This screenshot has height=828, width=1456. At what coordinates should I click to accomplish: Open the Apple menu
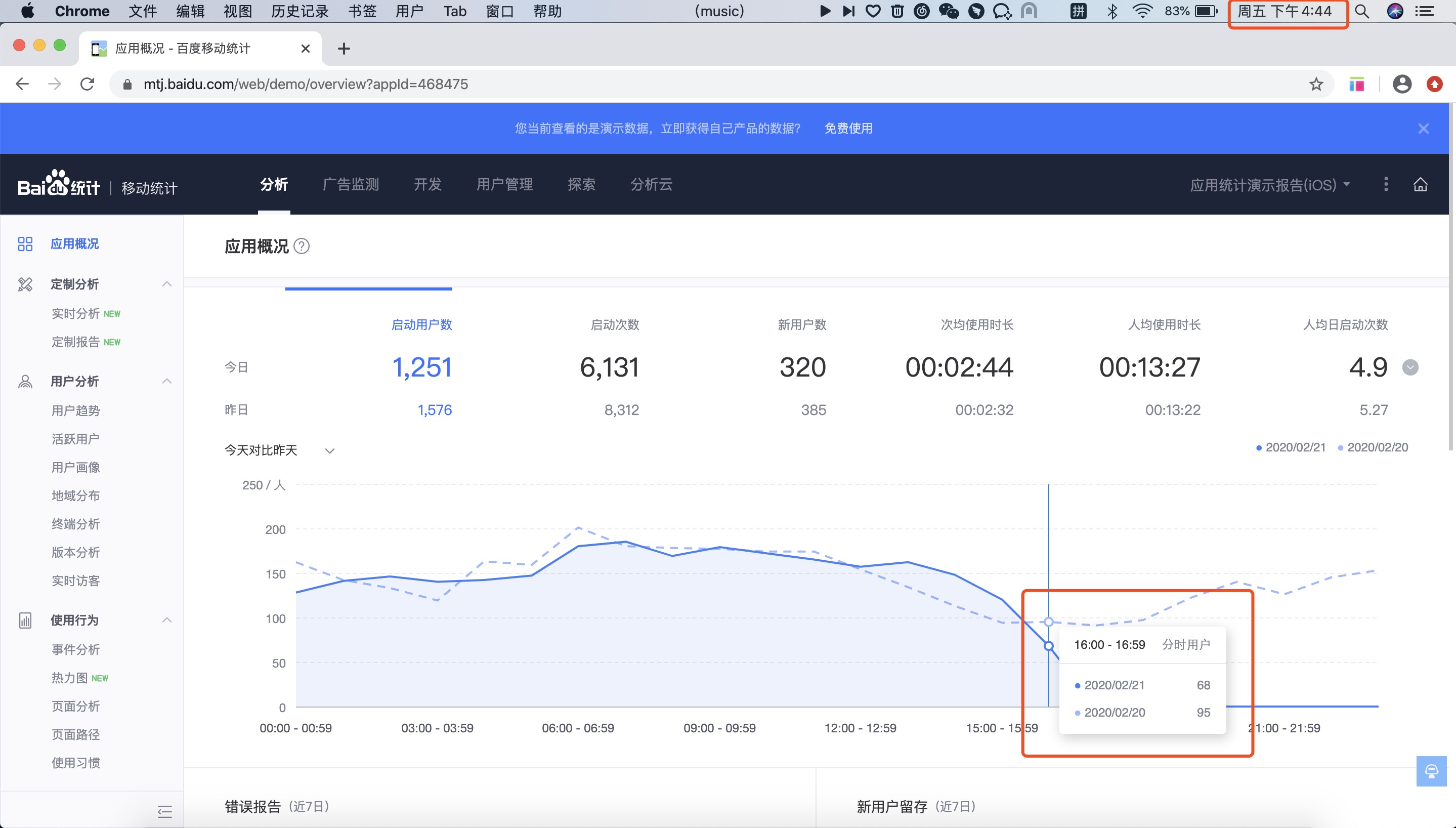click(27, 11)
